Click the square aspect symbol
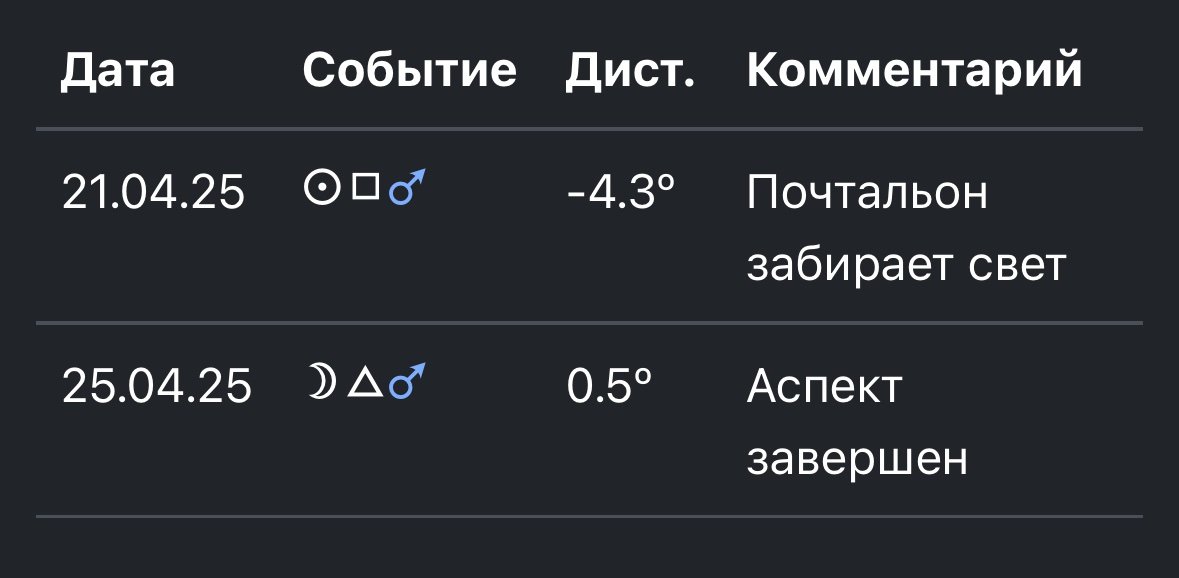This screenshot has height=578, width=1179. (x=365, y=186)
